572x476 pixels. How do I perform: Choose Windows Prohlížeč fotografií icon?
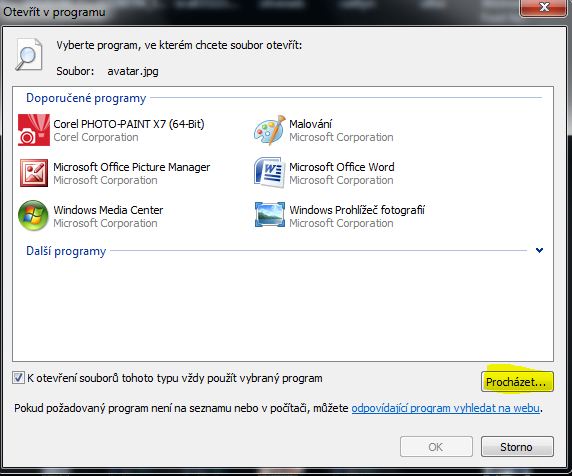click(270, 215)
